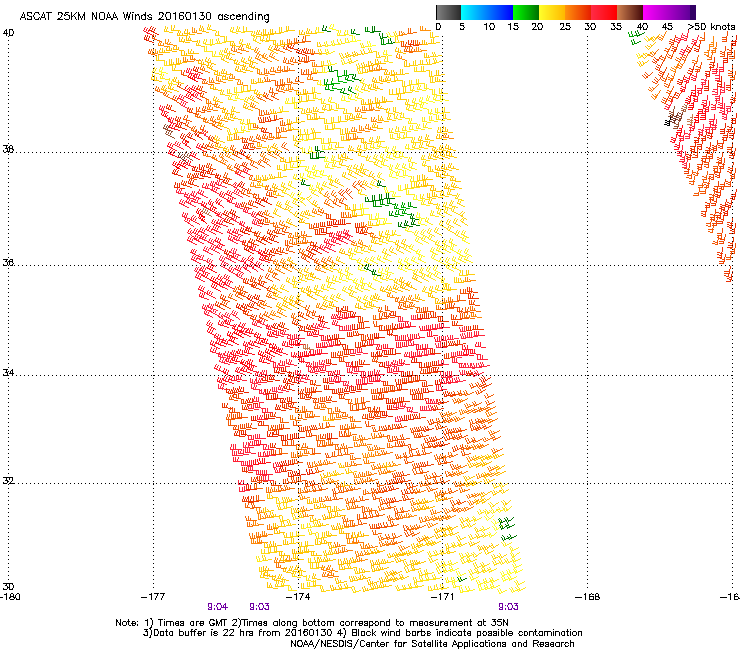Click longitude label '-168' on bottom axis
Screen dimensions: 740x650
click(588, 596)
